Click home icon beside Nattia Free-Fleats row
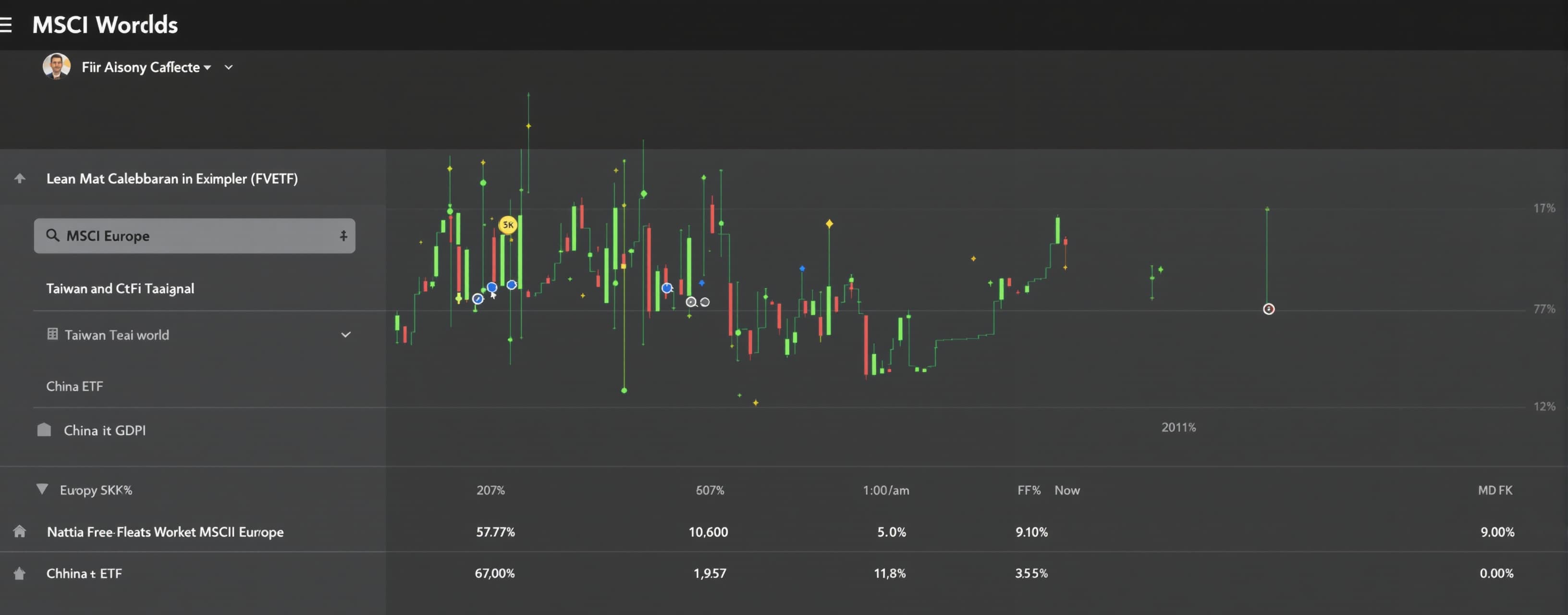The width and height of the screenshot is (1568, 615). [20, 531]
